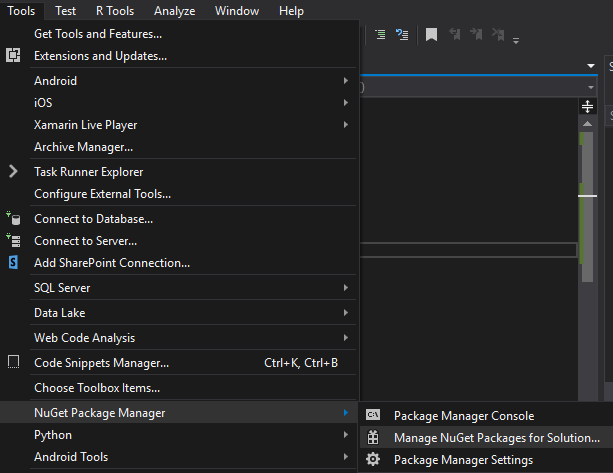613x473 pixels.
Task: Select Android Tools menu entry
Action: coord(179,457)
